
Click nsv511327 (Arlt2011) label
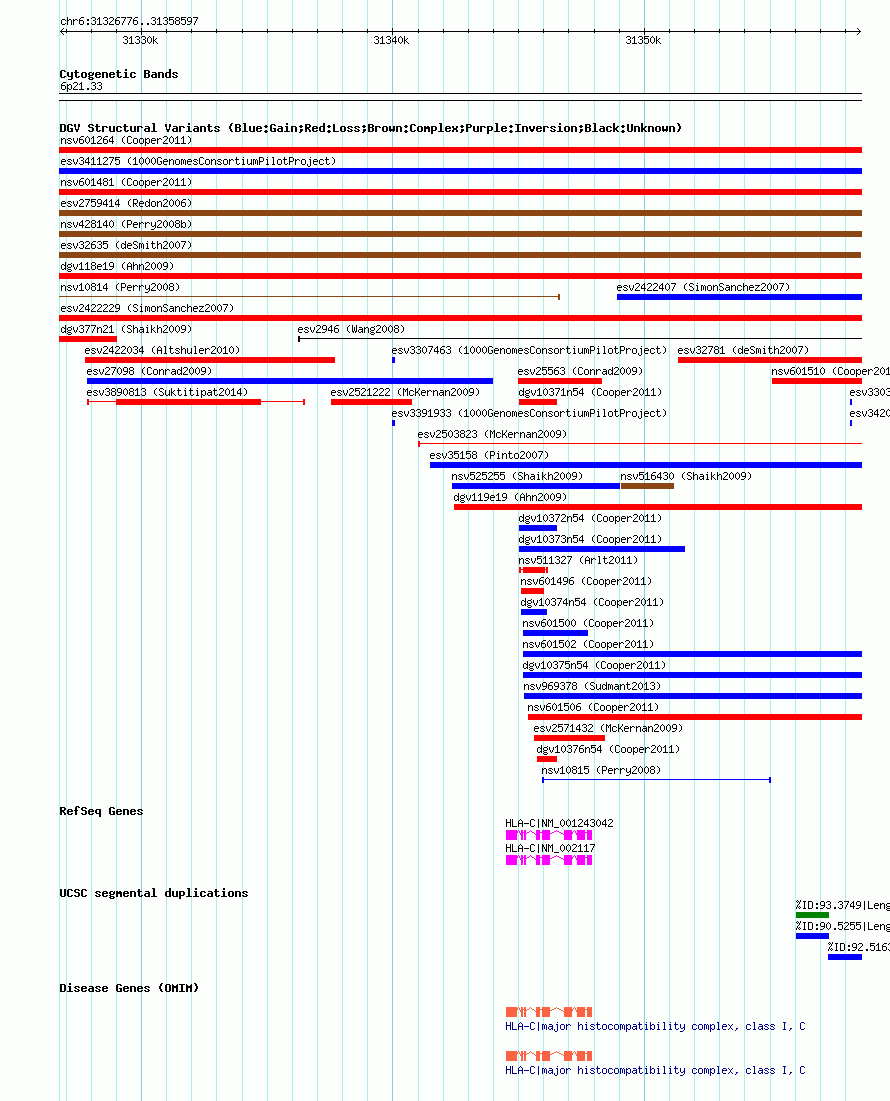pos(578,561)
